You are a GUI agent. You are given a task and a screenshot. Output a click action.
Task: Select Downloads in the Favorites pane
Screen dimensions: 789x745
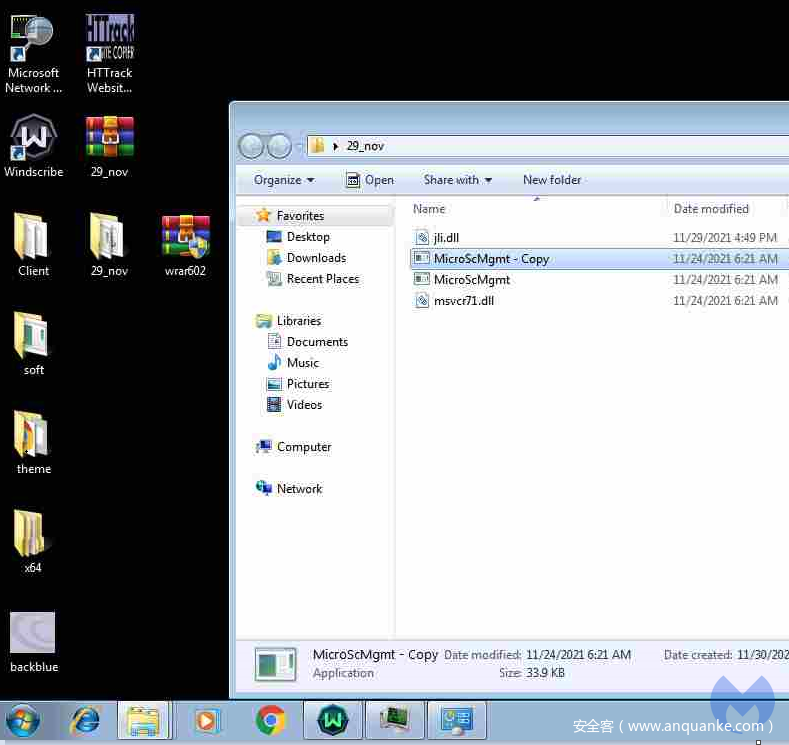(x=316, y=258)
